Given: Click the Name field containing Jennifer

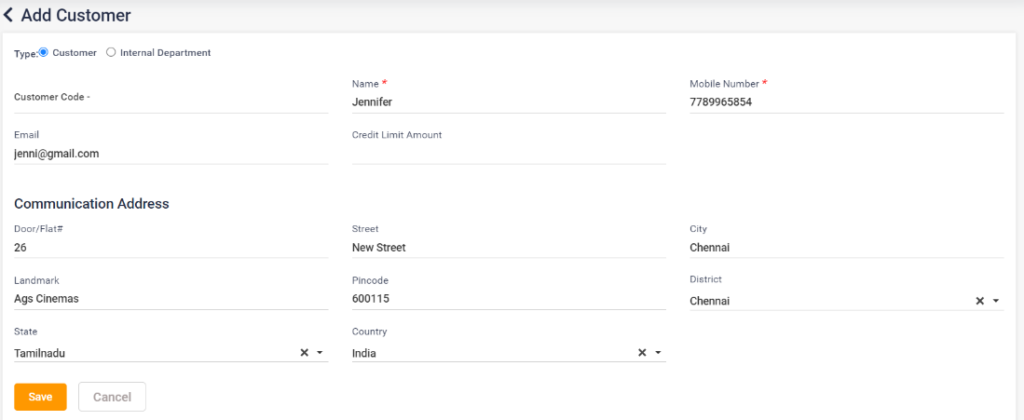Looking at the screenshot, I should tap(508, 102).
